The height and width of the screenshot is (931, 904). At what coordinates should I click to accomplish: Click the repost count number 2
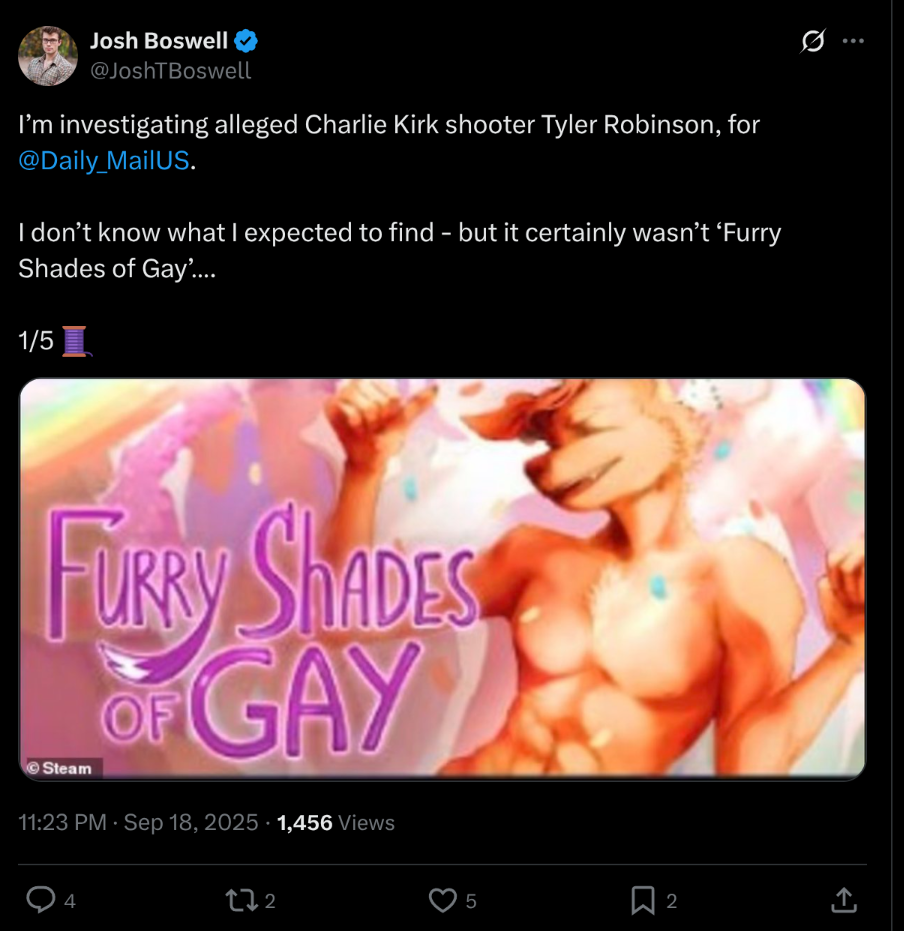(x=270, y=901)
